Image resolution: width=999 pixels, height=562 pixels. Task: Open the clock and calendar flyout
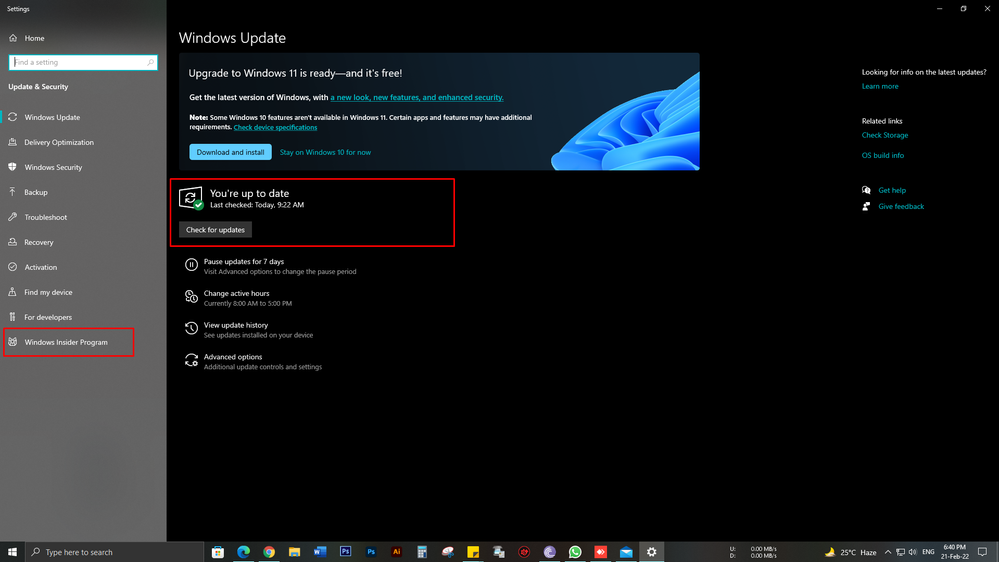(x=955, y=552)
